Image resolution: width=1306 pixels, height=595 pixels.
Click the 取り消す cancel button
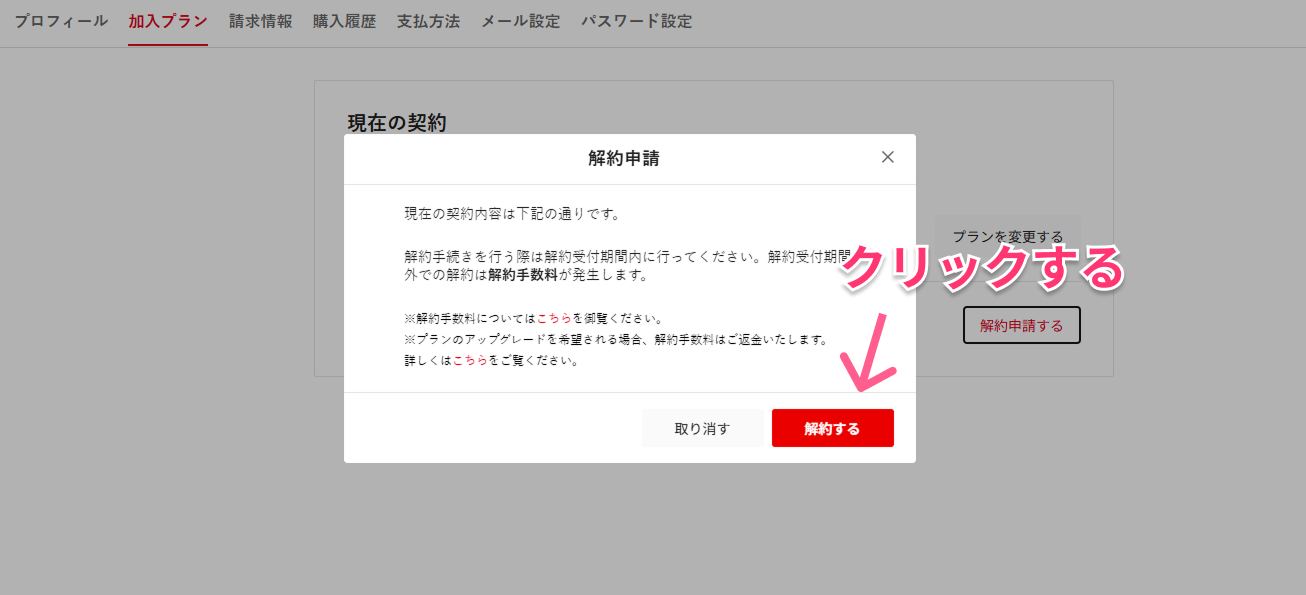[x=702, y=428]
